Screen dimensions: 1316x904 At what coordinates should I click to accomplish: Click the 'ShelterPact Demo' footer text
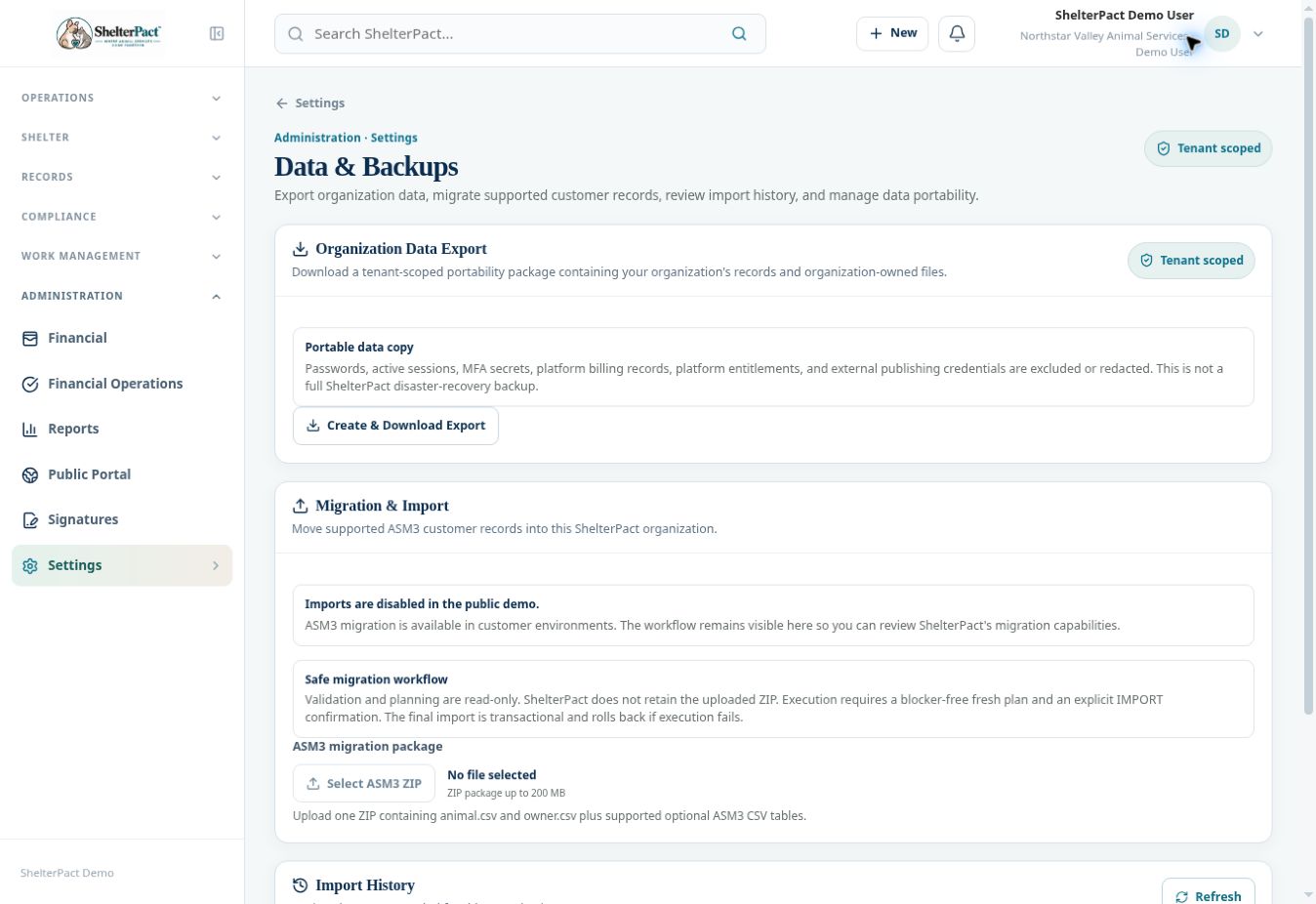pyautogui.click(x=67, y=873)
